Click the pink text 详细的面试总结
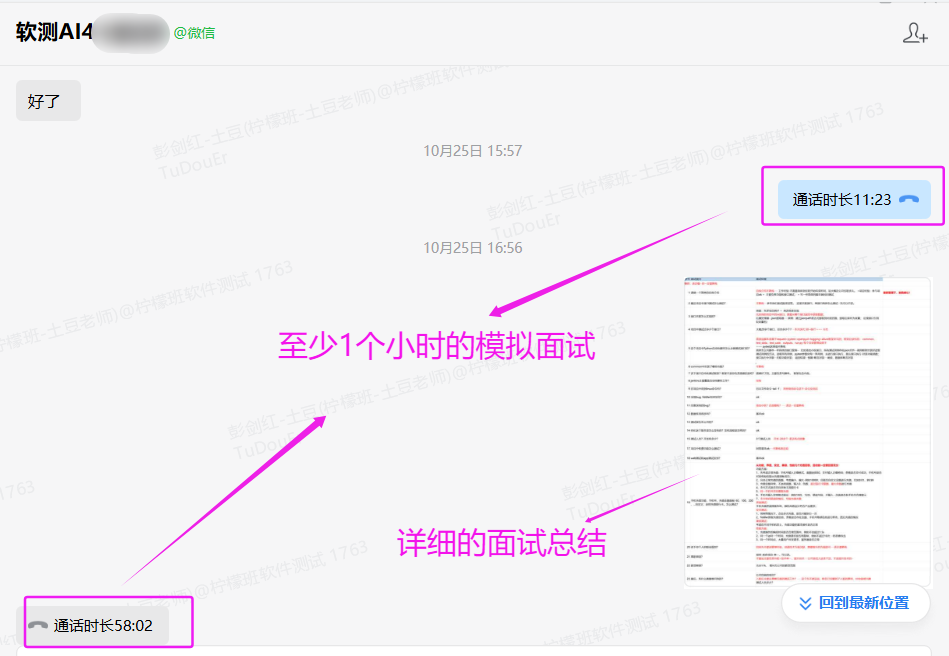This screenshot has height=656, width=949. tap(501, 542)
